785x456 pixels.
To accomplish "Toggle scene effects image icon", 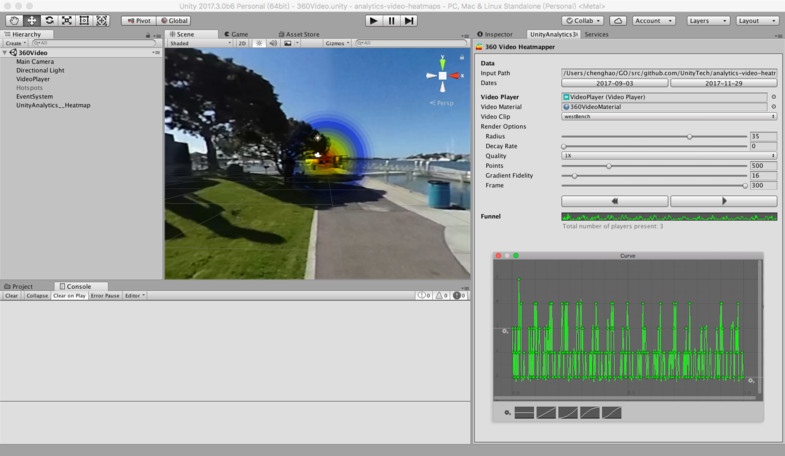I will coord(288,43).
